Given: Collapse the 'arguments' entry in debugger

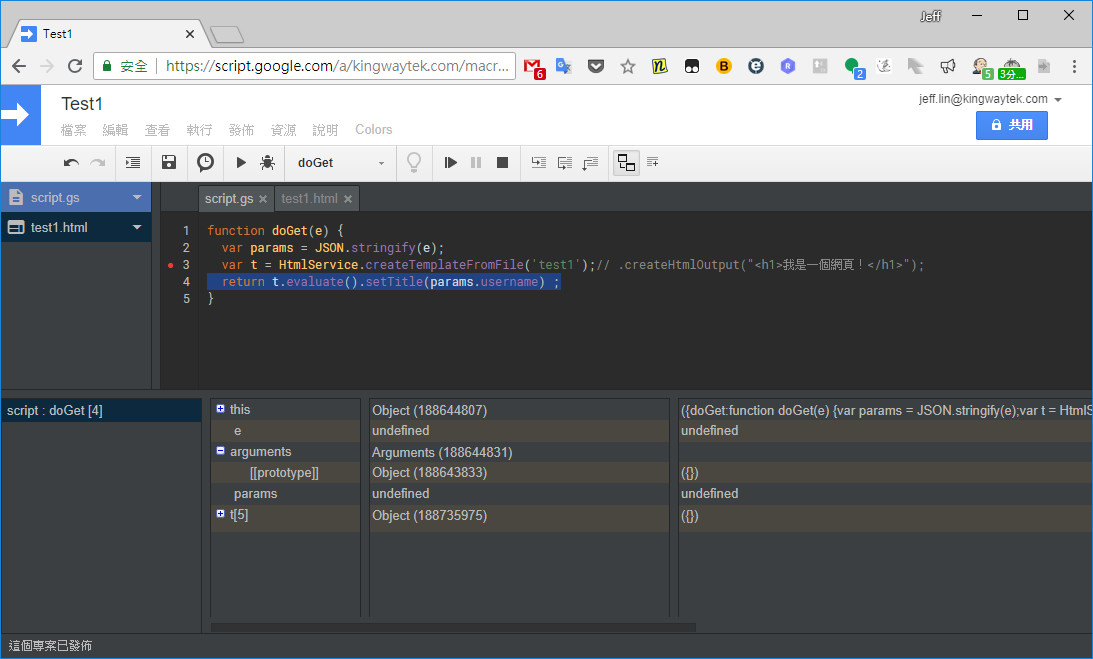Looking at the screenshot, I should click(219, 451).
